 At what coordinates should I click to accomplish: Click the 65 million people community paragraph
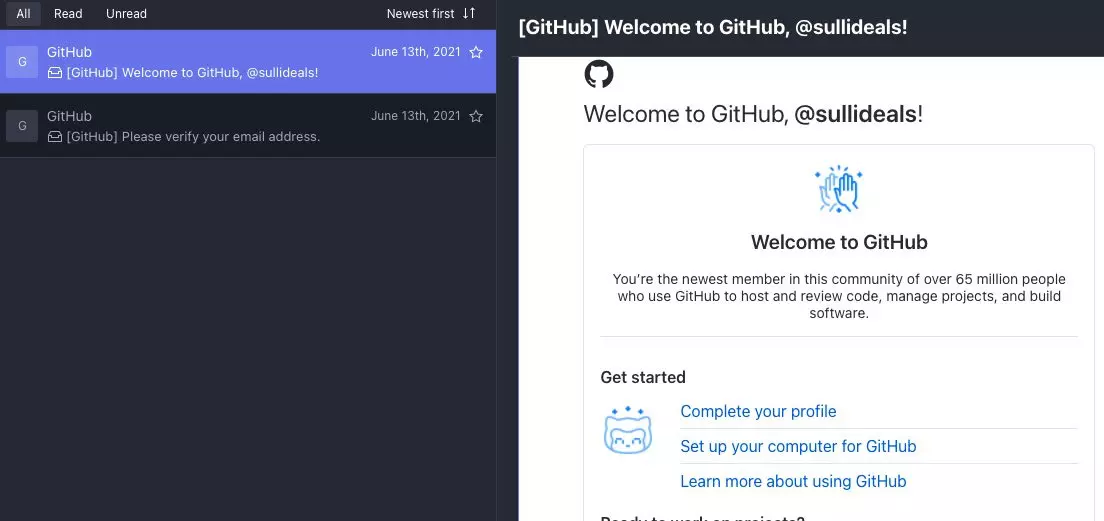click(839, 296)
